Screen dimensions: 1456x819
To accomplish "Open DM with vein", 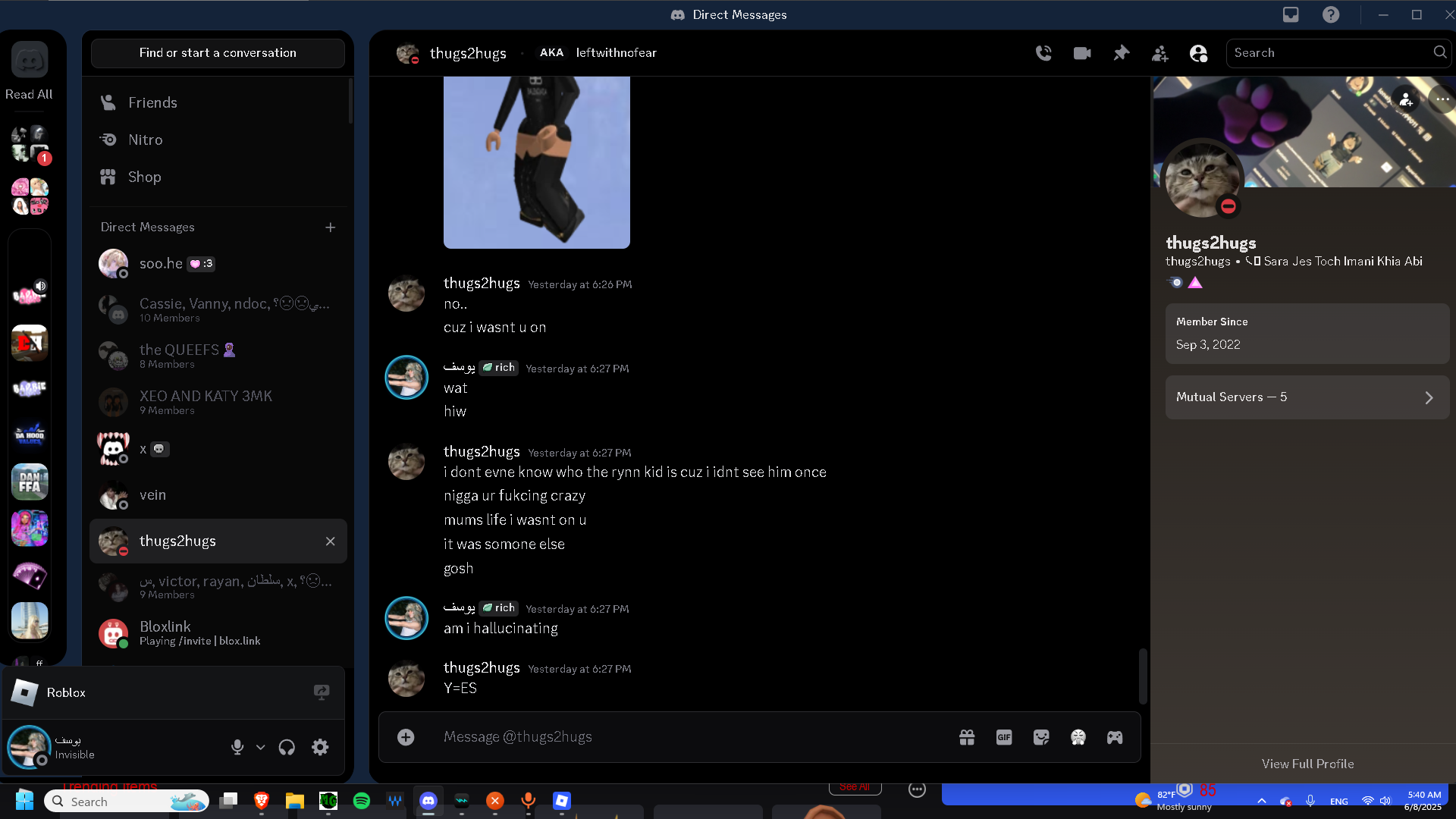I will pos(218,495).
